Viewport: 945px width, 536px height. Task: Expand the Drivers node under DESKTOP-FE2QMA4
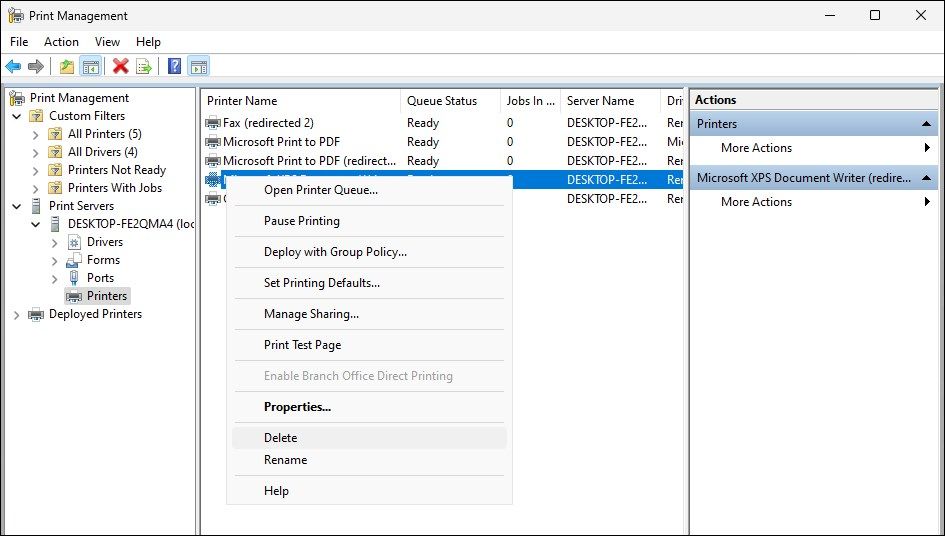click(x=54, y=242)
